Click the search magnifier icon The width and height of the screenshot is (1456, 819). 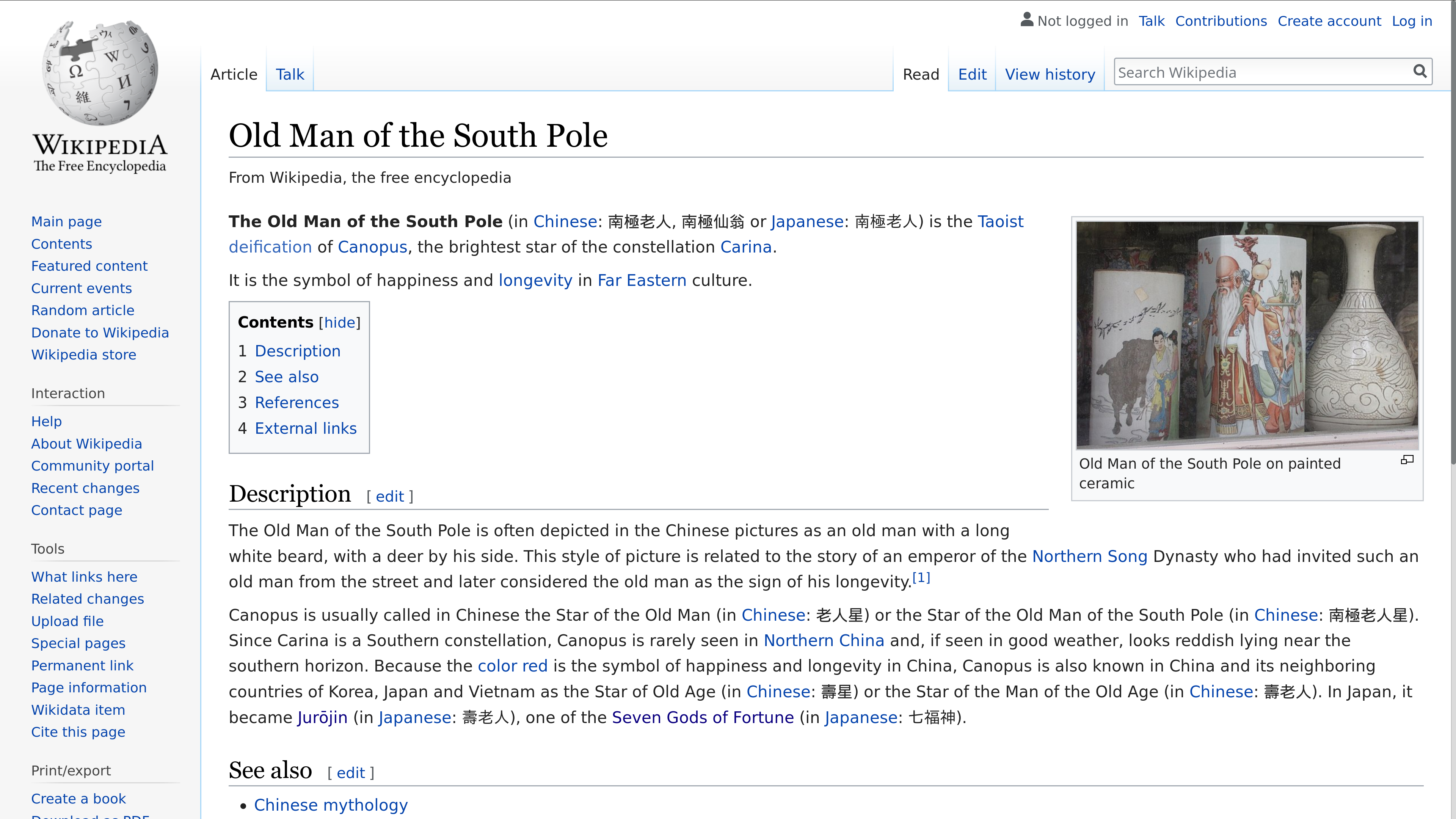1420,72
